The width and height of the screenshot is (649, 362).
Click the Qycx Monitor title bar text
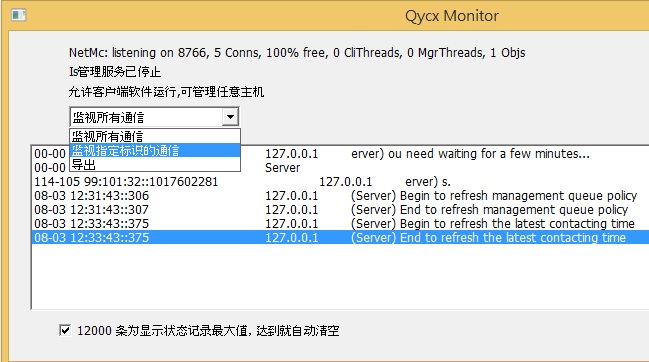(452, 16)
